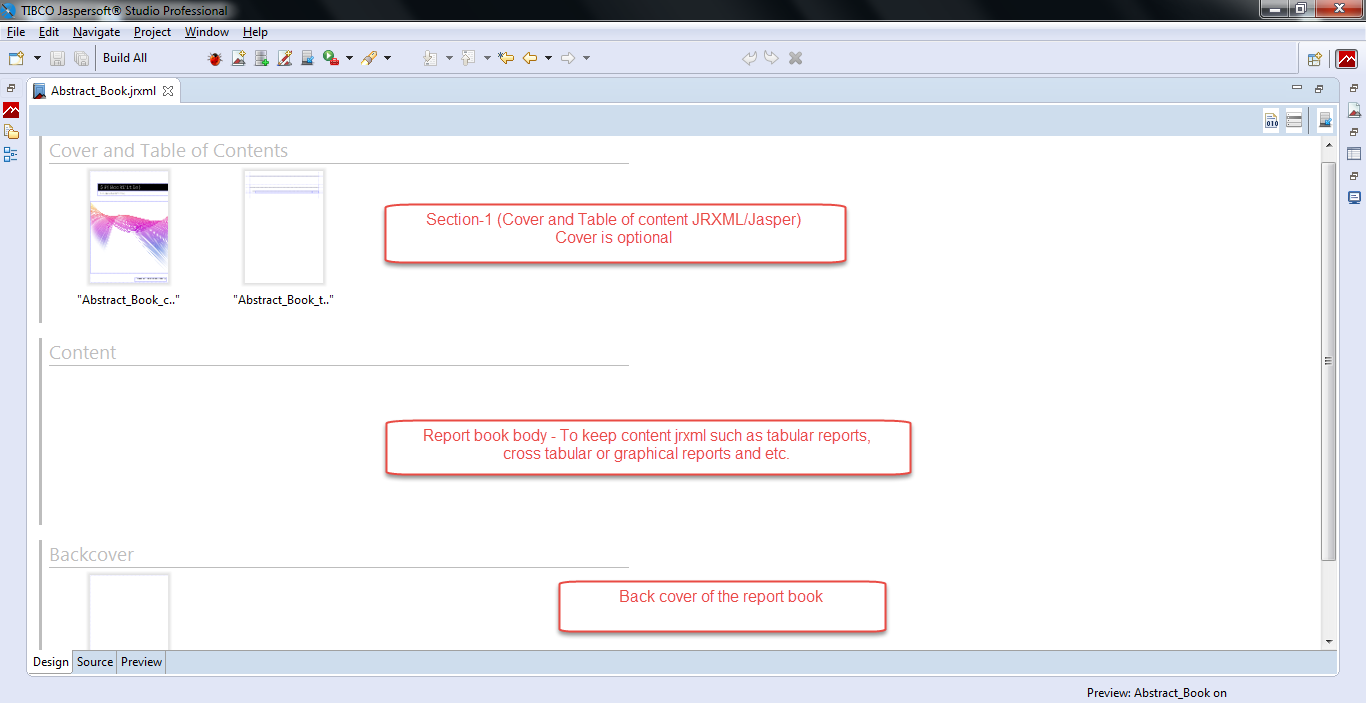
Task: Close the Abstract_Book.jrxml editor tab
Action: 166,89
